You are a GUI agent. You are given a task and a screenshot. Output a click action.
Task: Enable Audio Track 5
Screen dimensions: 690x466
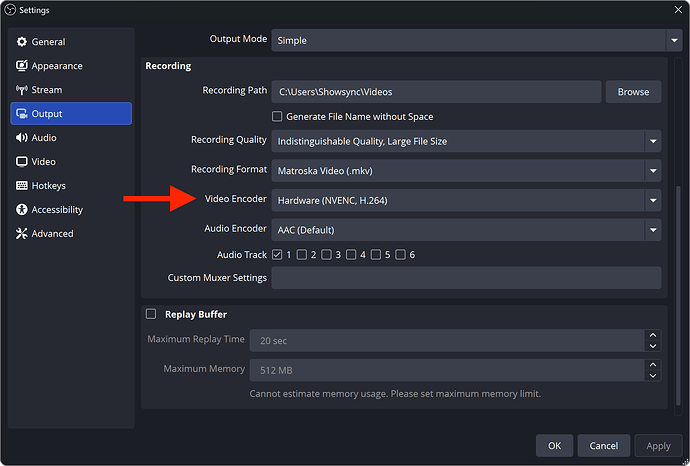[375, 254]
